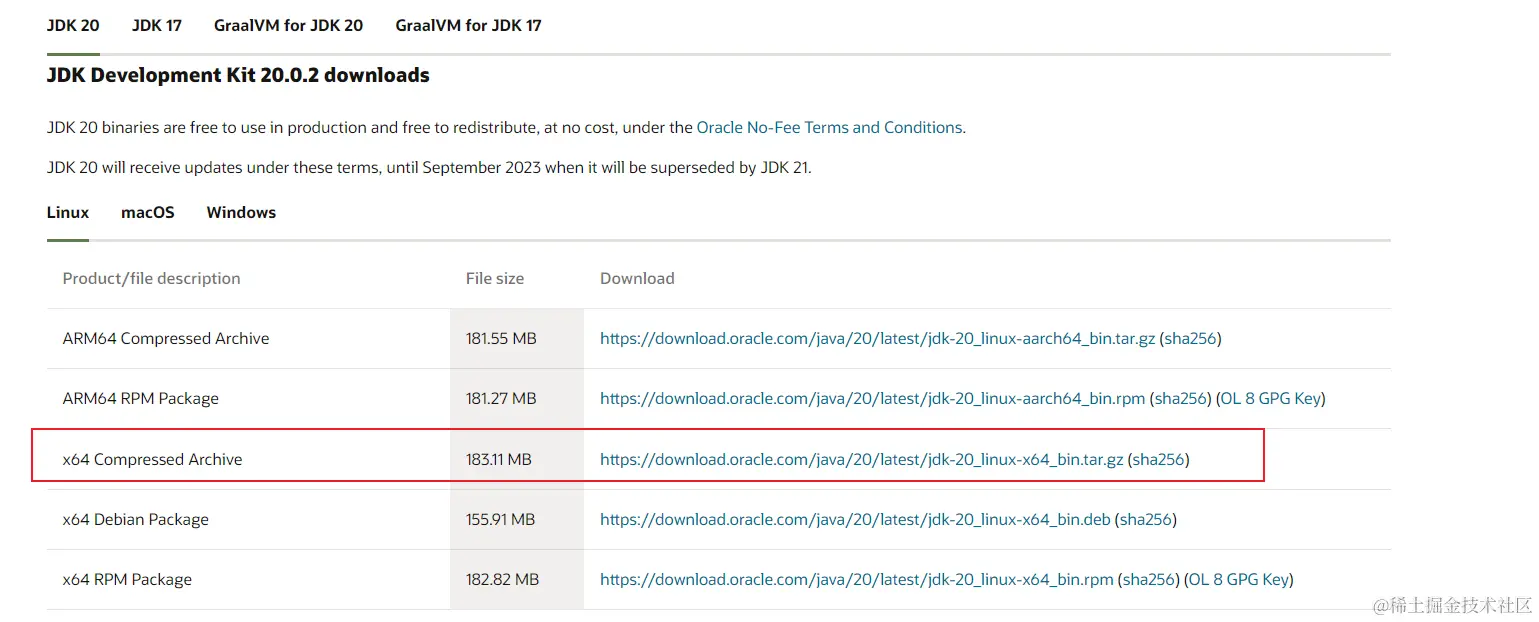Click the JDK 21 supersede notice sentence

tap(429, 167)
